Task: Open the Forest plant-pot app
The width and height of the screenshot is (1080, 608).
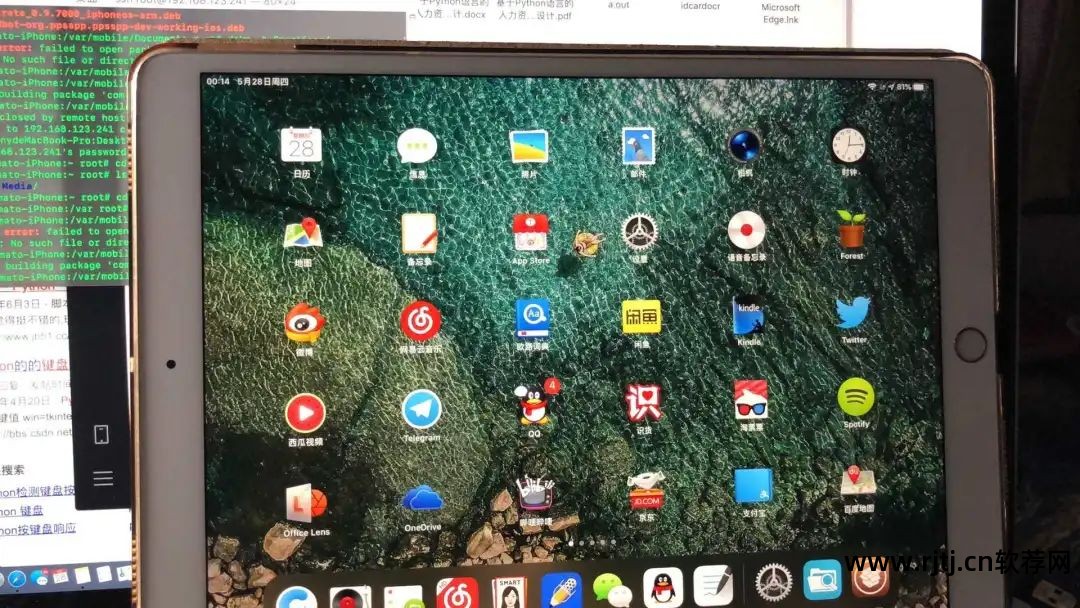Action: pyautogui.click(x=851, y=229)
